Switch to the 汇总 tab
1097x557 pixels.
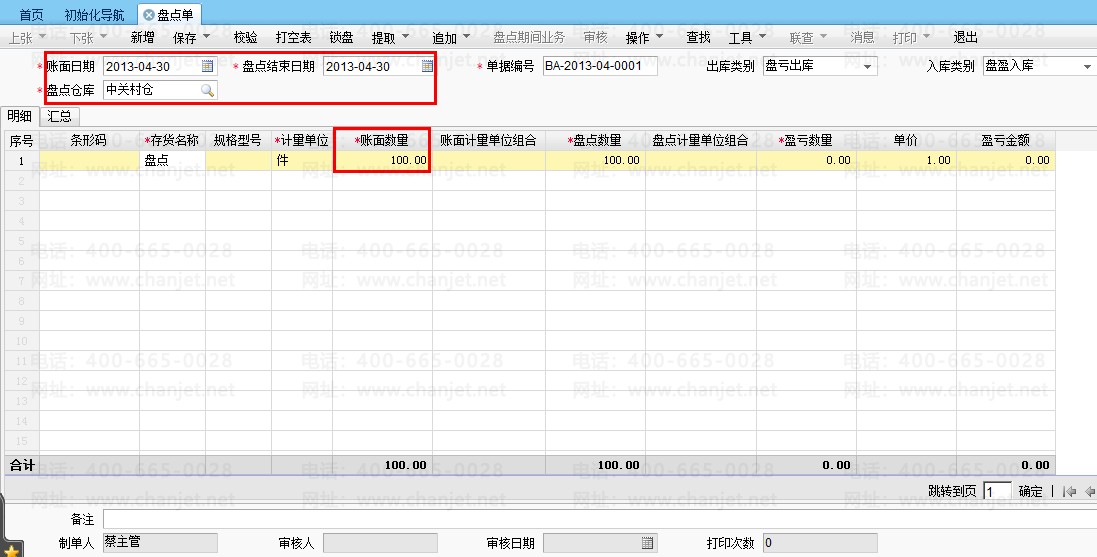(59, 116)
